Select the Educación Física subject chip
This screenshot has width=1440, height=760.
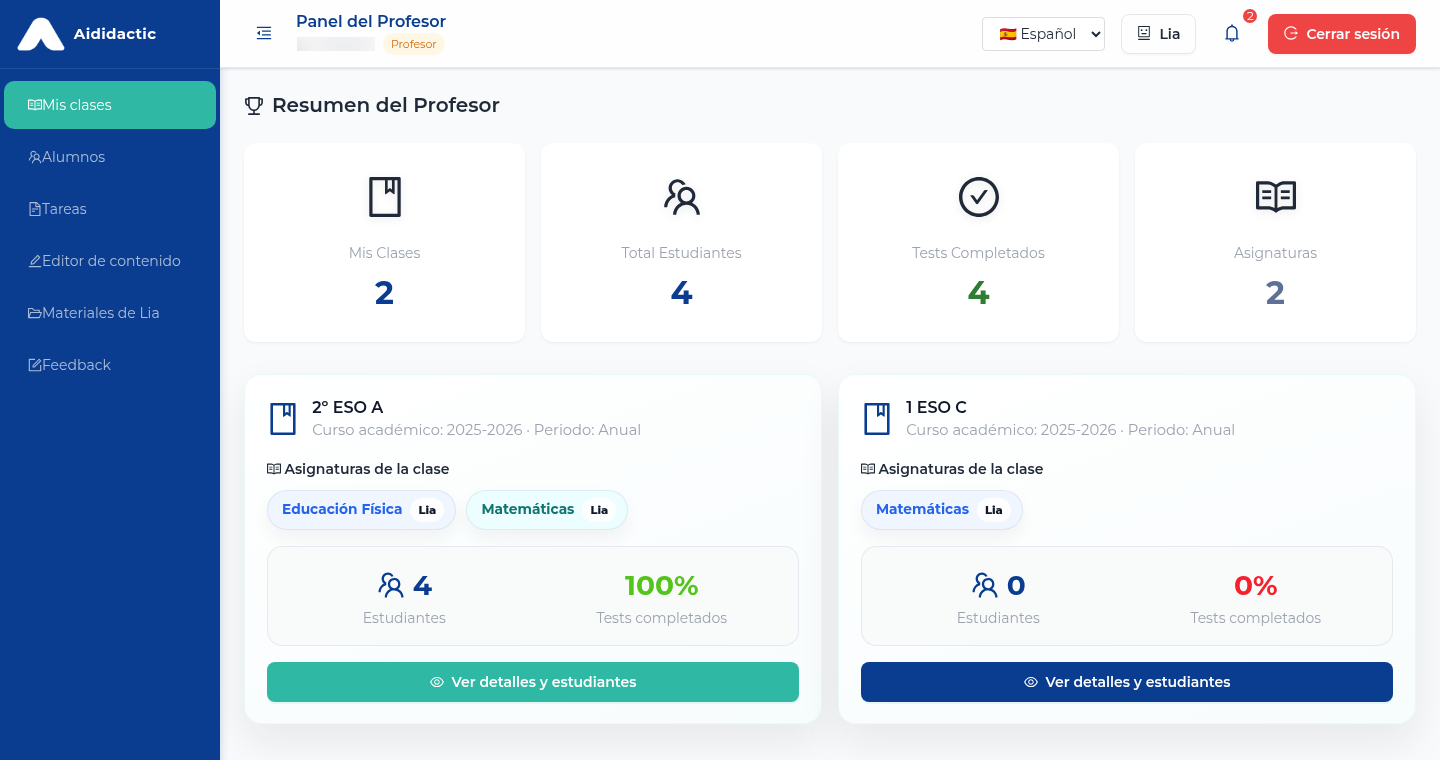tap(361, 510)
